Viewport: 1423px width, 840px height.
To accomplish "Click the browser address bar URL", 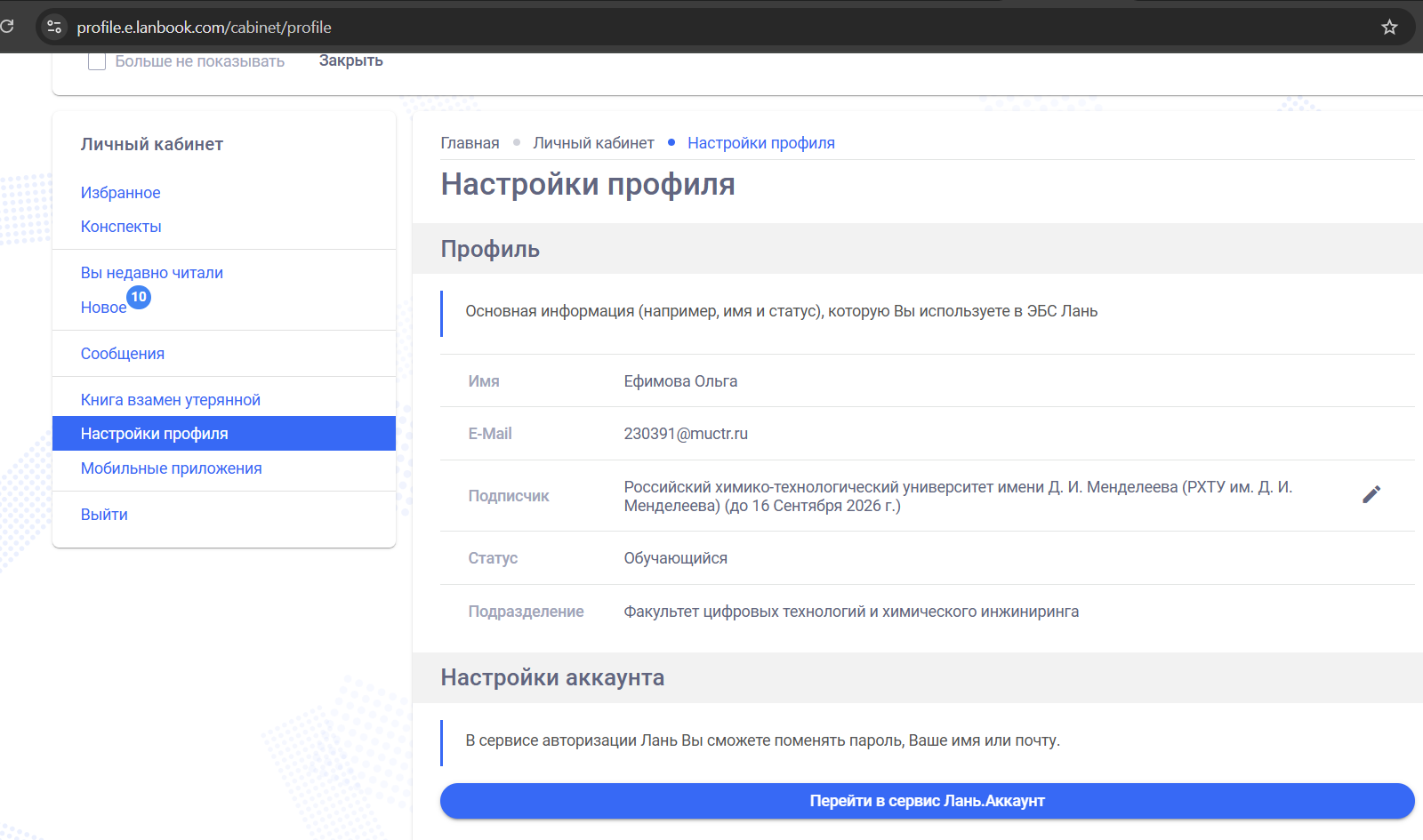I will pyautogui.click(x=204, y=28).
